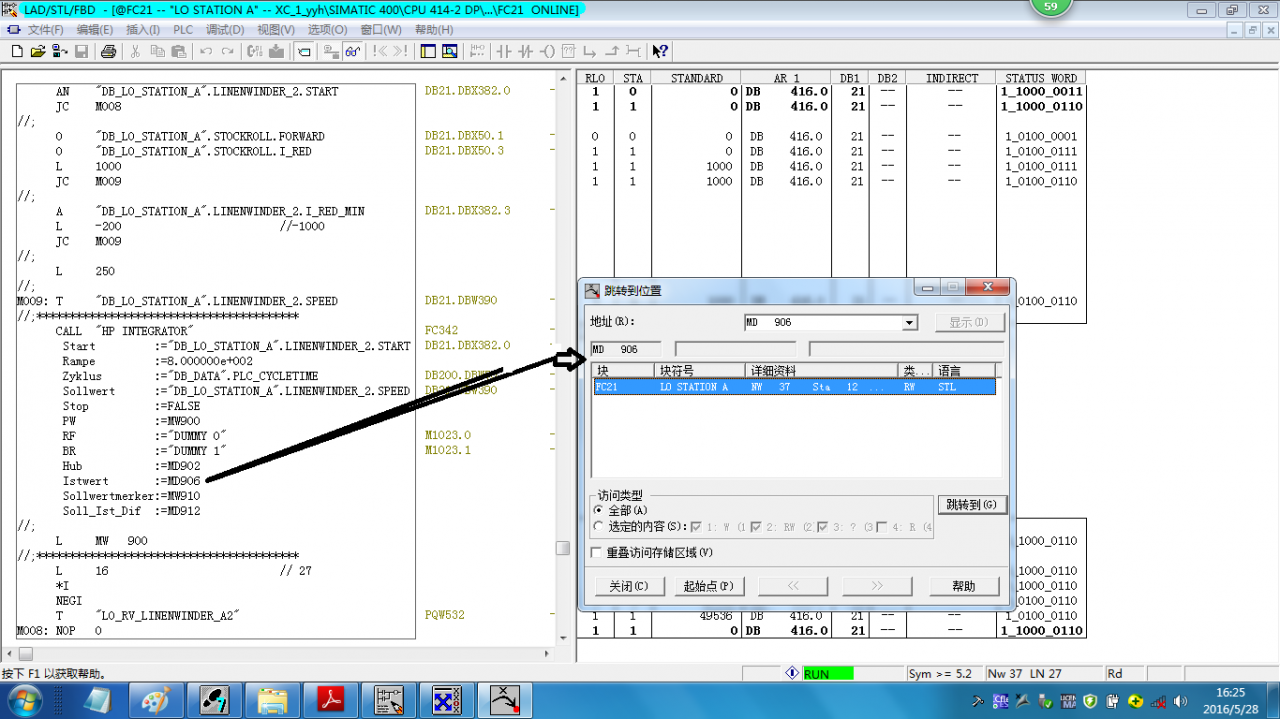
Task: Open the blue X grid taskbar app
Action: point(447,699)
